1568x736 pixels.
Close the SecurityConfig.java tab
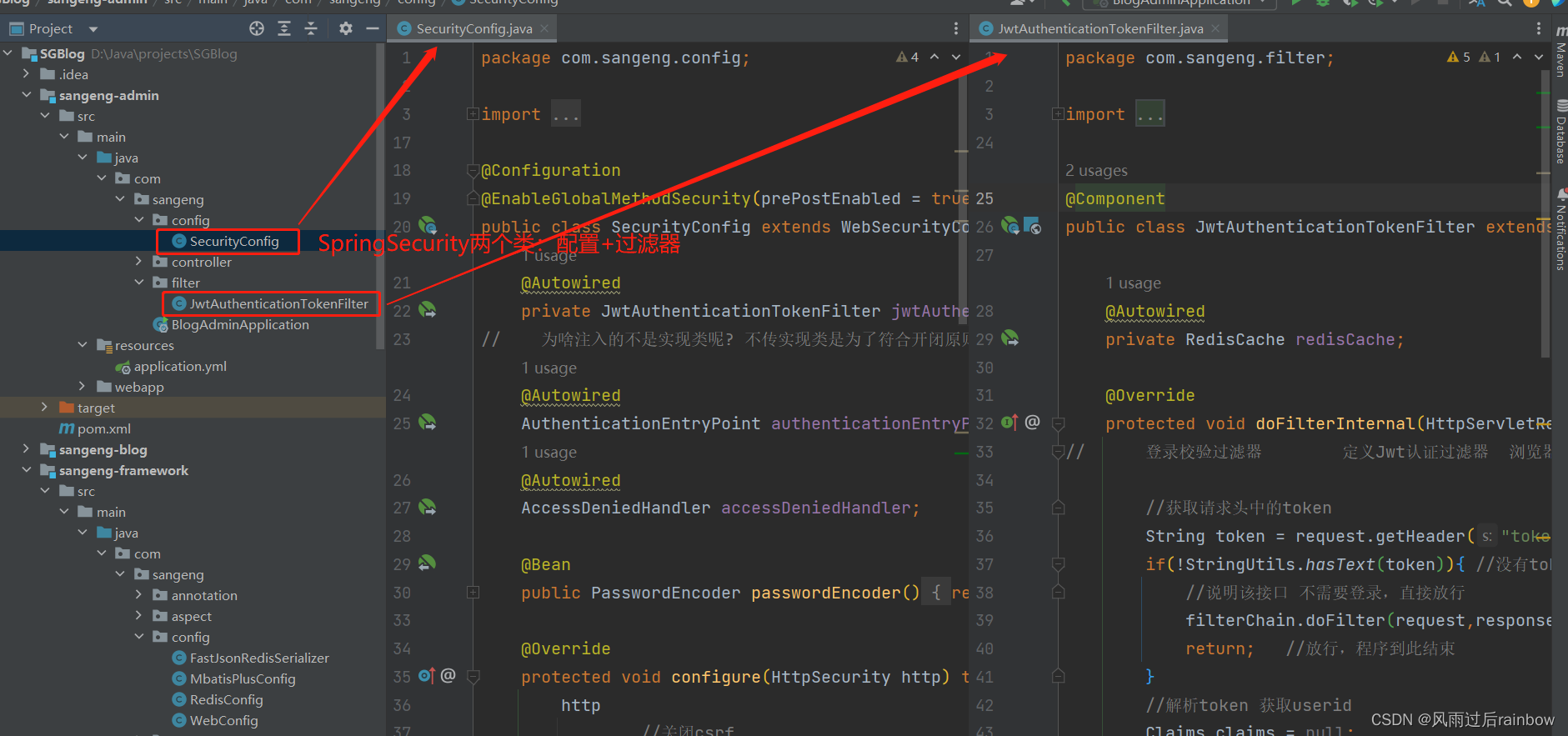point(544,28)
